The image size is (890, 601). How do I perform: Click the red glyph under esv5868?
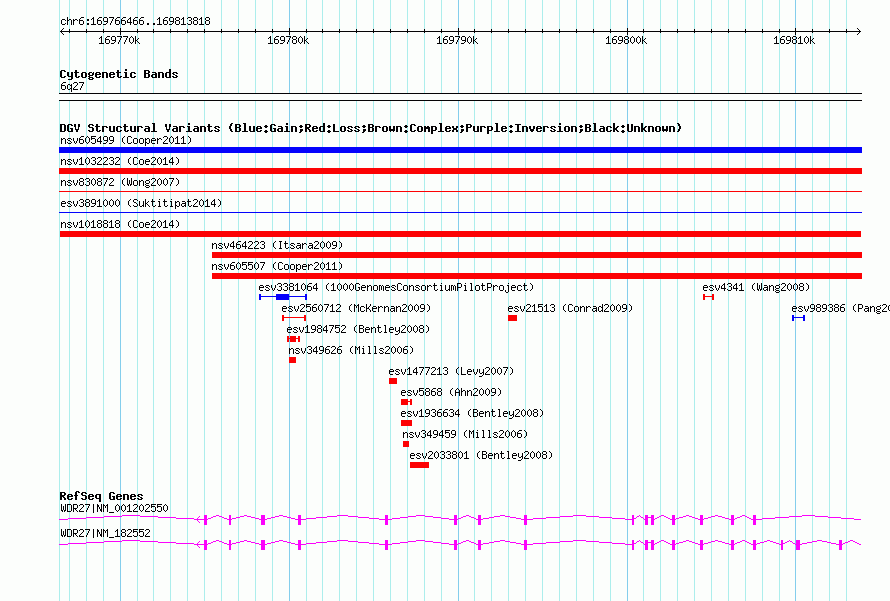pos(406,402)
